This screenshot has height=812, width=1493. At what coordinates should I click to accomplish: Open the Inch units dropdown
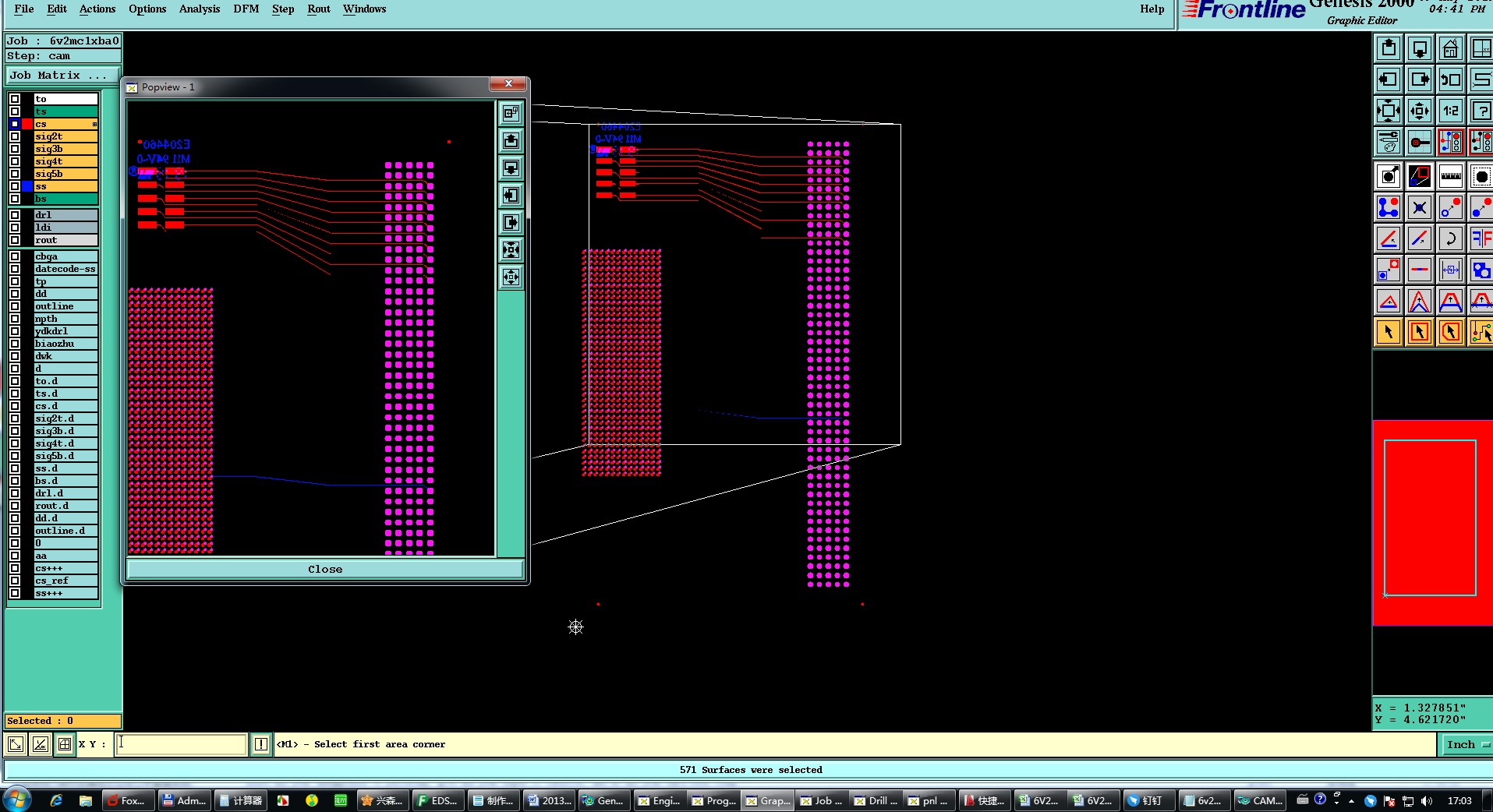tap(1466, 744)
